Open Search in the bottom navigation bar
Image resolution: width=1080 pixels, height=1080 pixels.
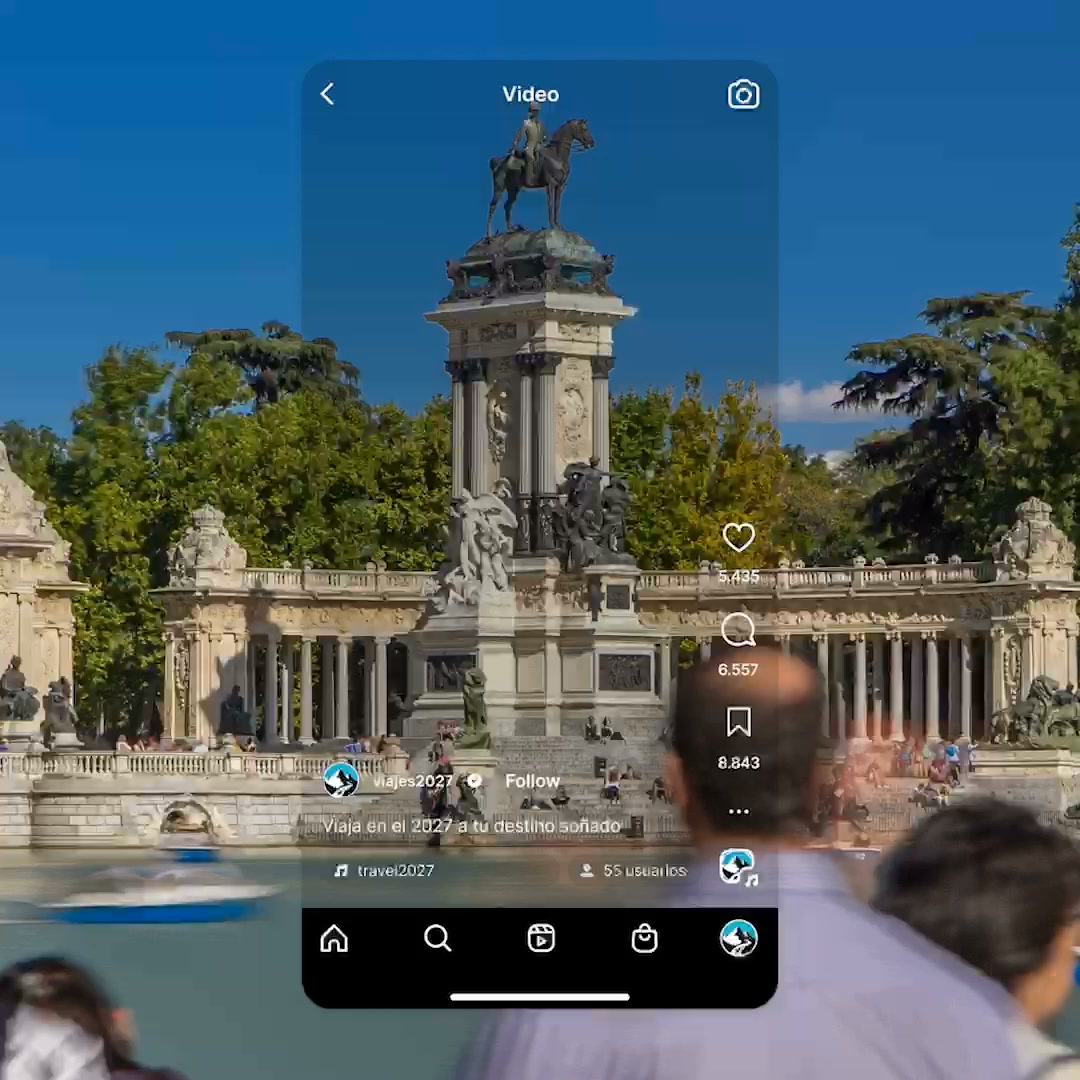(x=437, y=938)
